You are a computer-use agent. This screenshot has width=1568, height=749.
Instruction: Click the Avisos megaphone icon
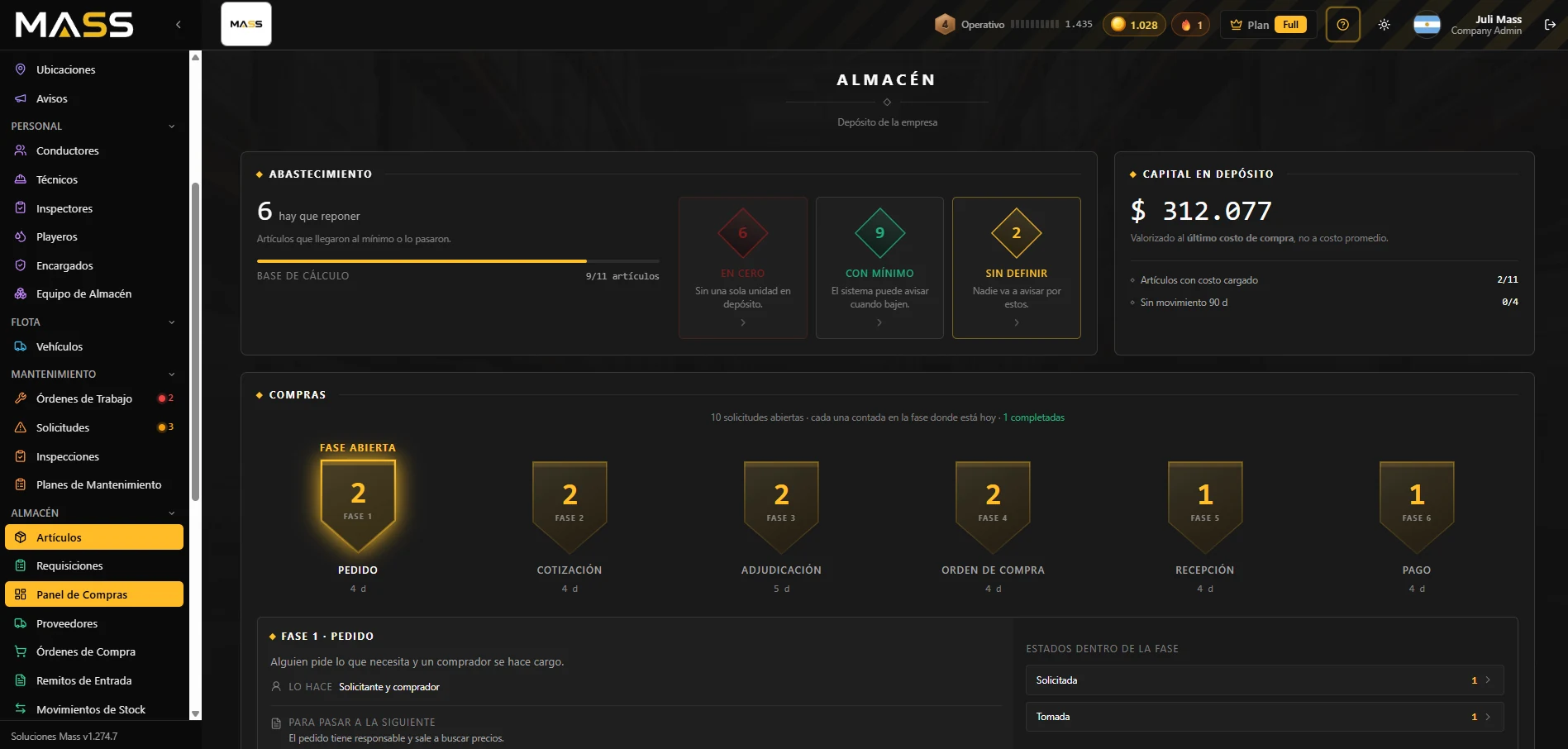tap(21, 98)
